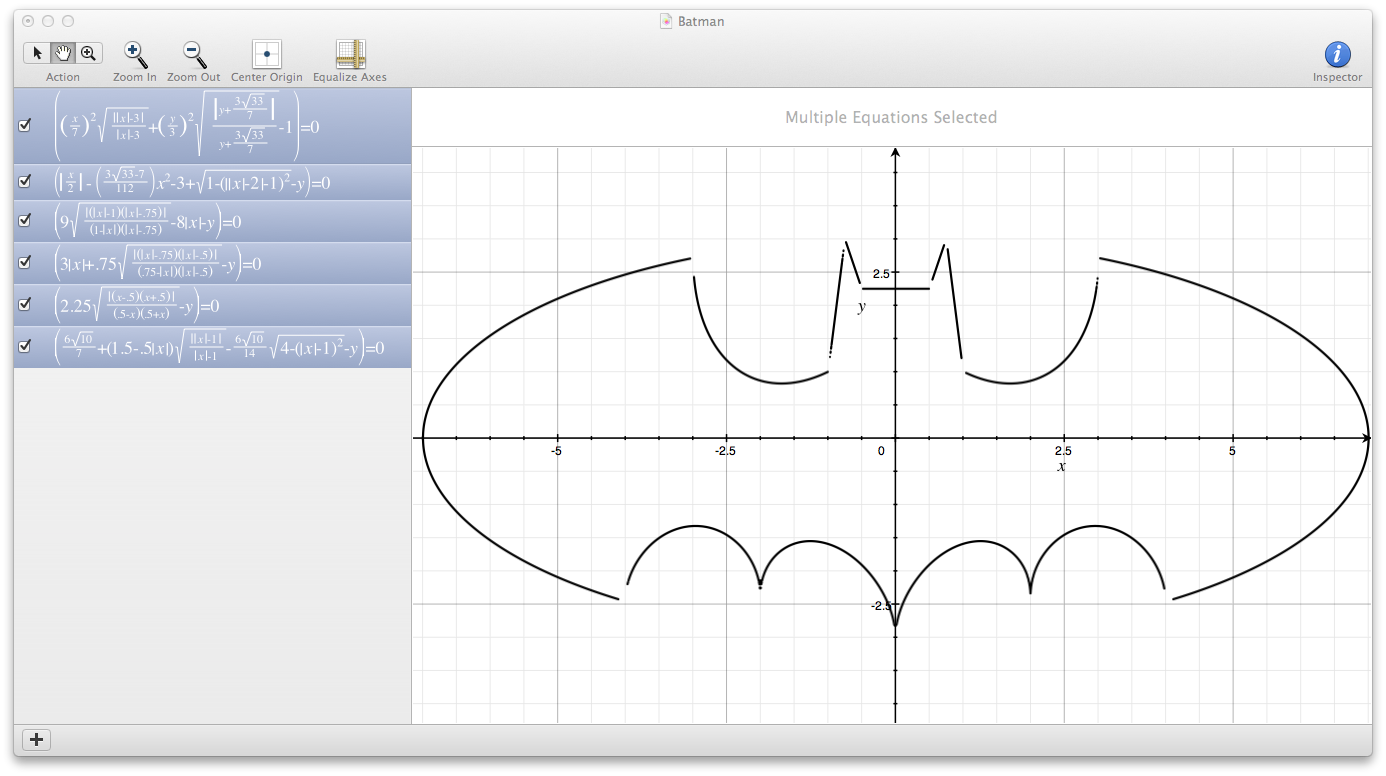Toggle the checkbox of the bottom 6√10 equation
The image size is (1386, 776).
(x=24, y=347)
